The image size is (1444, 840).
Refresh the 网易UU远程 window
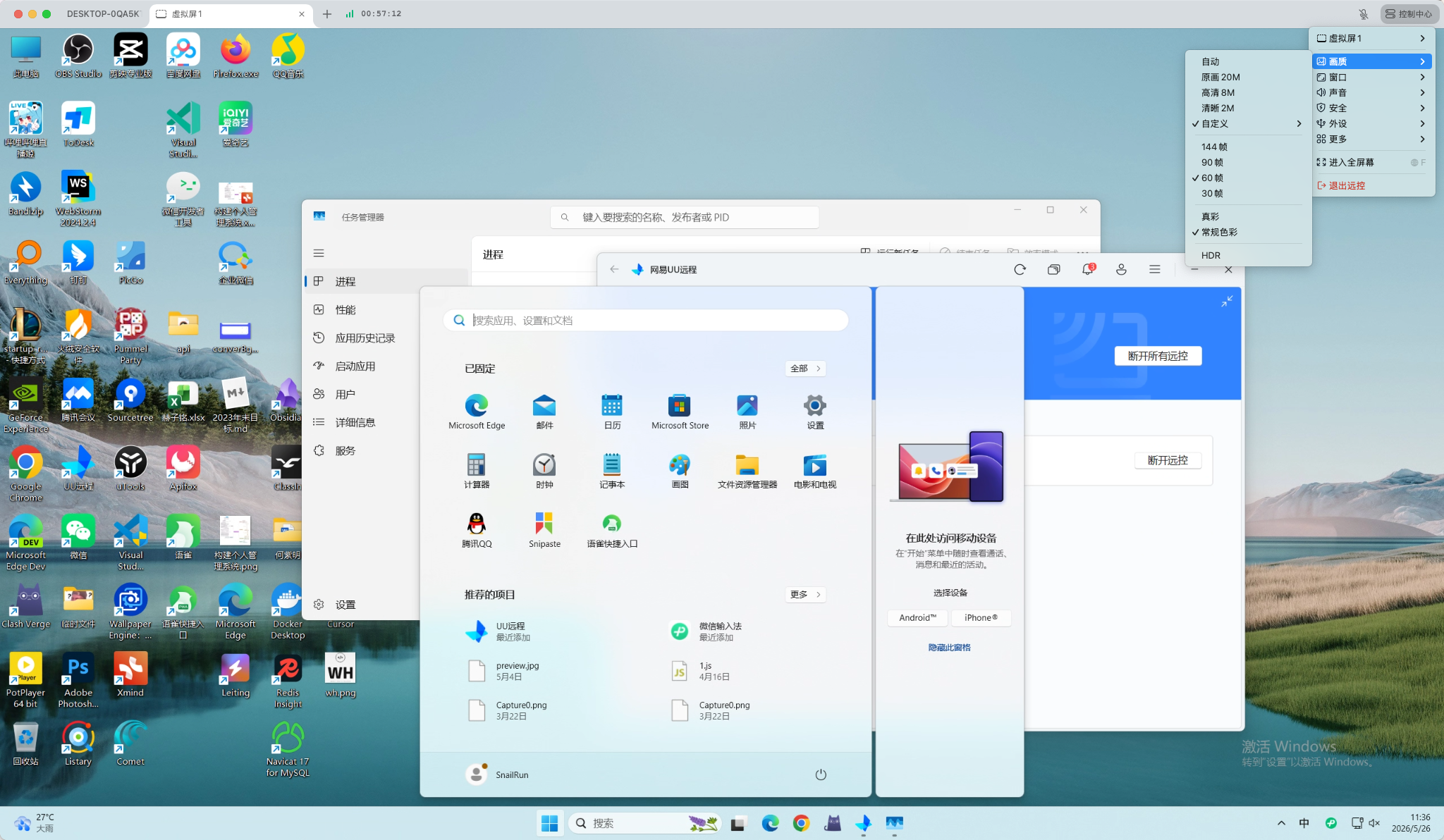click(x=1020, y=269)
